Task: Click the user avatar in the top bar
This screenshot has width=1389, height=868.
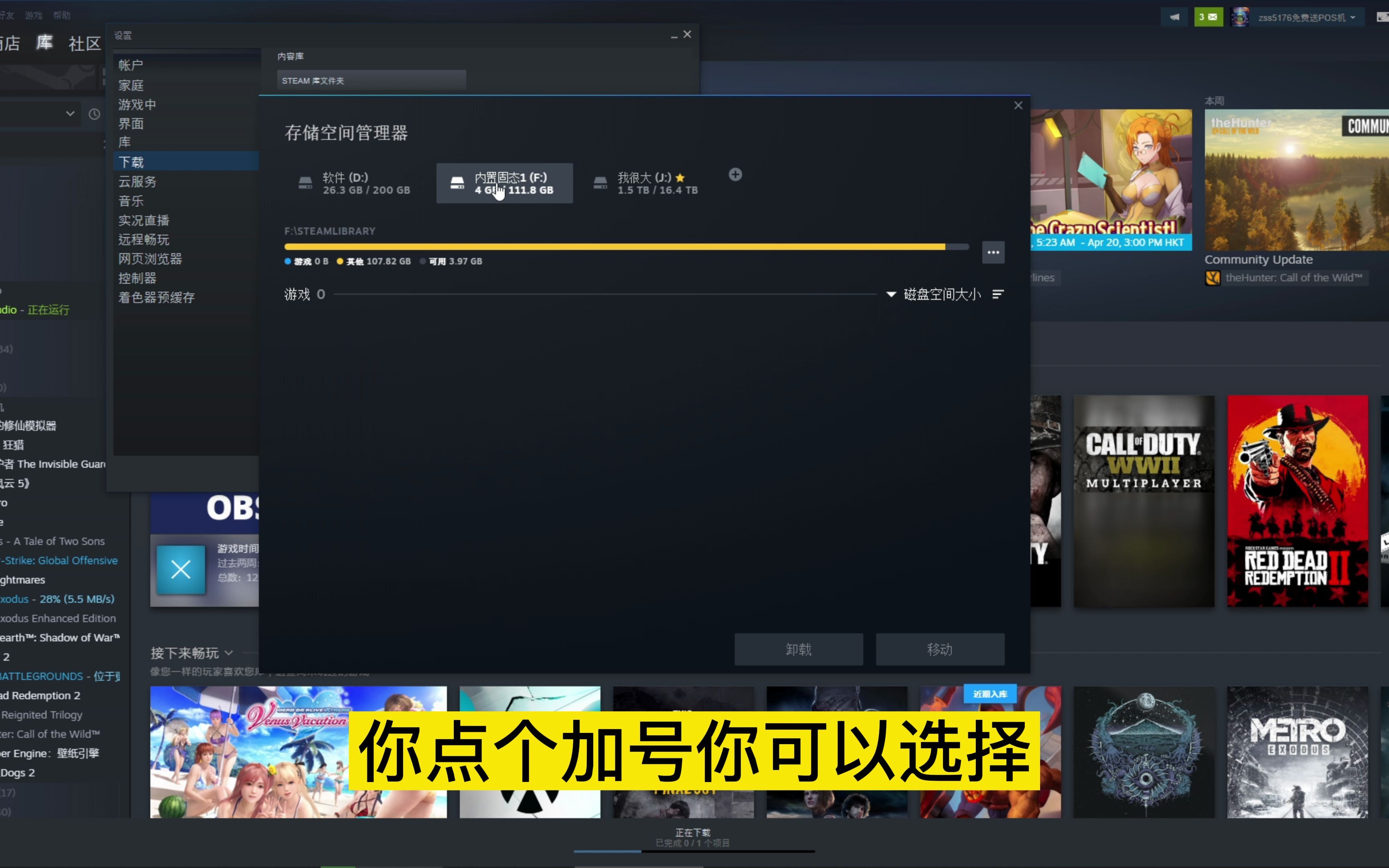Action: tap(1240, 17)
